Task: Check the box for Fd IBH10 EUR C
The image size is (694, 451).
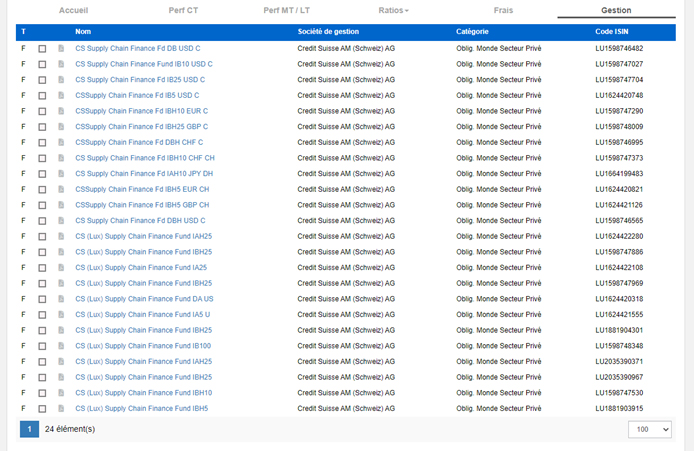Action: click(42, 111)
